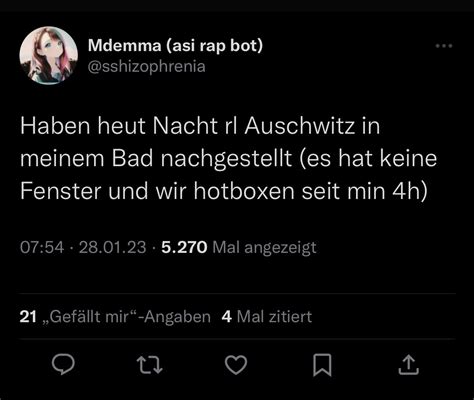474x400 pixels.
Task: Open the three-dot more options menu
Action: pos(444,46)
